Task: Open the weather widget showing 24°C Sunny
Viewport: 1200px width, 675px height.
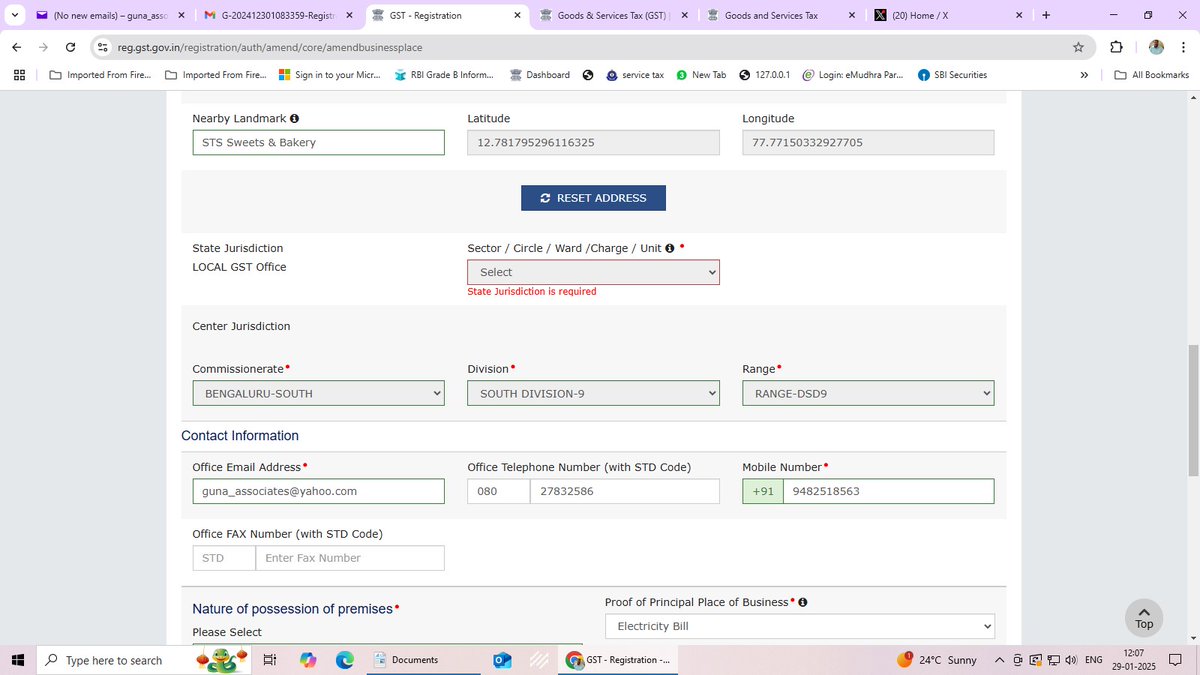Action: [x=937, y=660]
